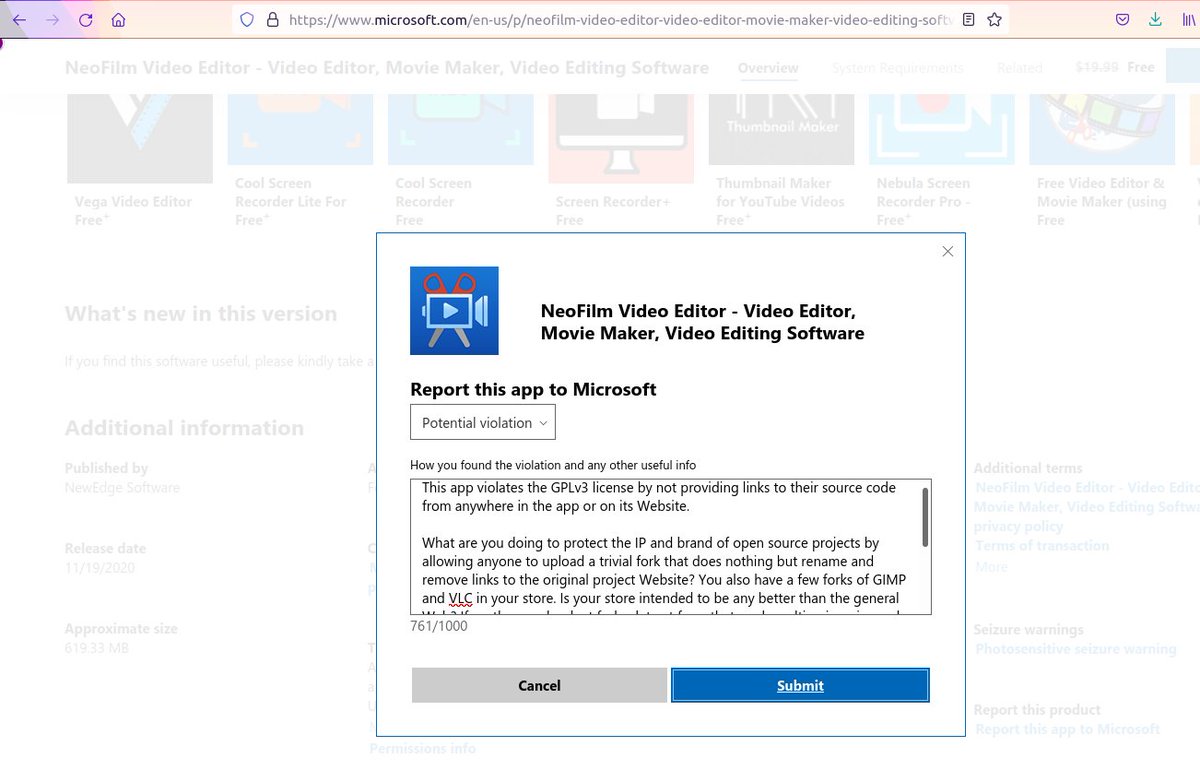This screenshot has height=770, width=1200.
Task: Open the Potential violation dropdown
Action: coord(483,422)
